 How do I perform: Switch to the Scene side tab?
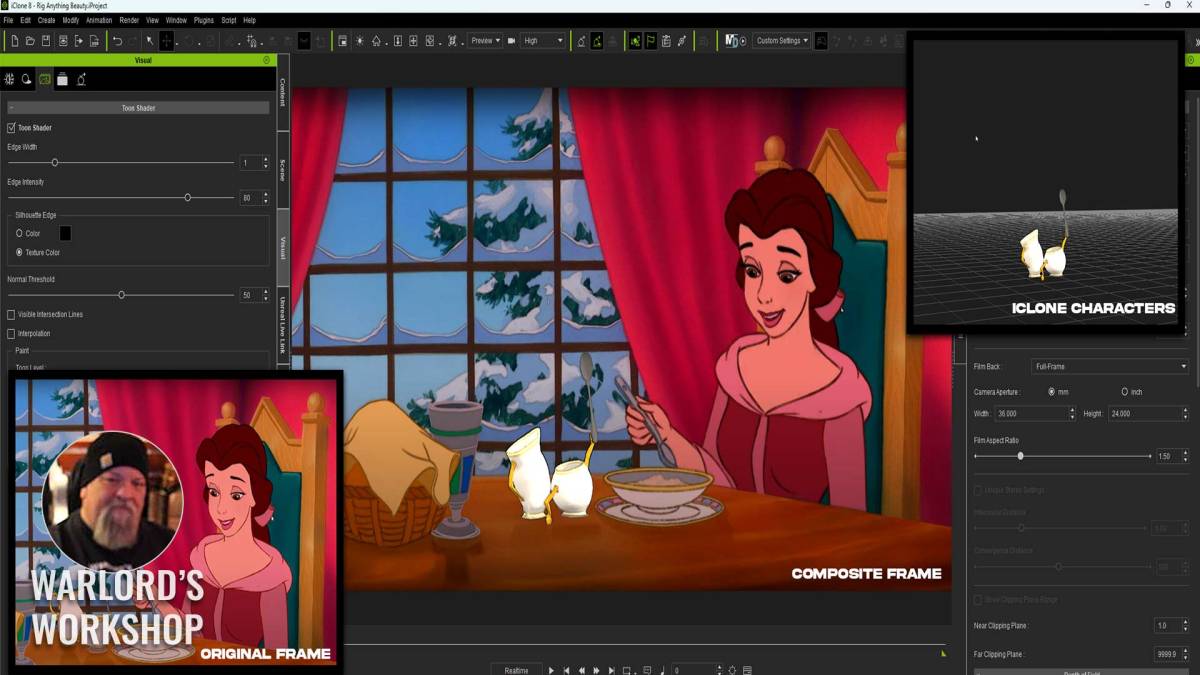click(283, 170)
